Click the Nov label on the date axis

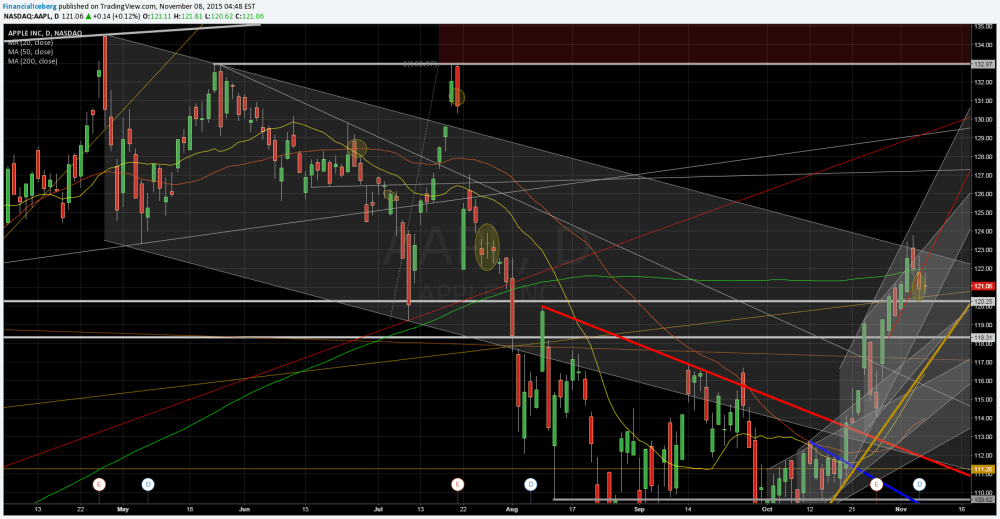click(x=901, y=509)
